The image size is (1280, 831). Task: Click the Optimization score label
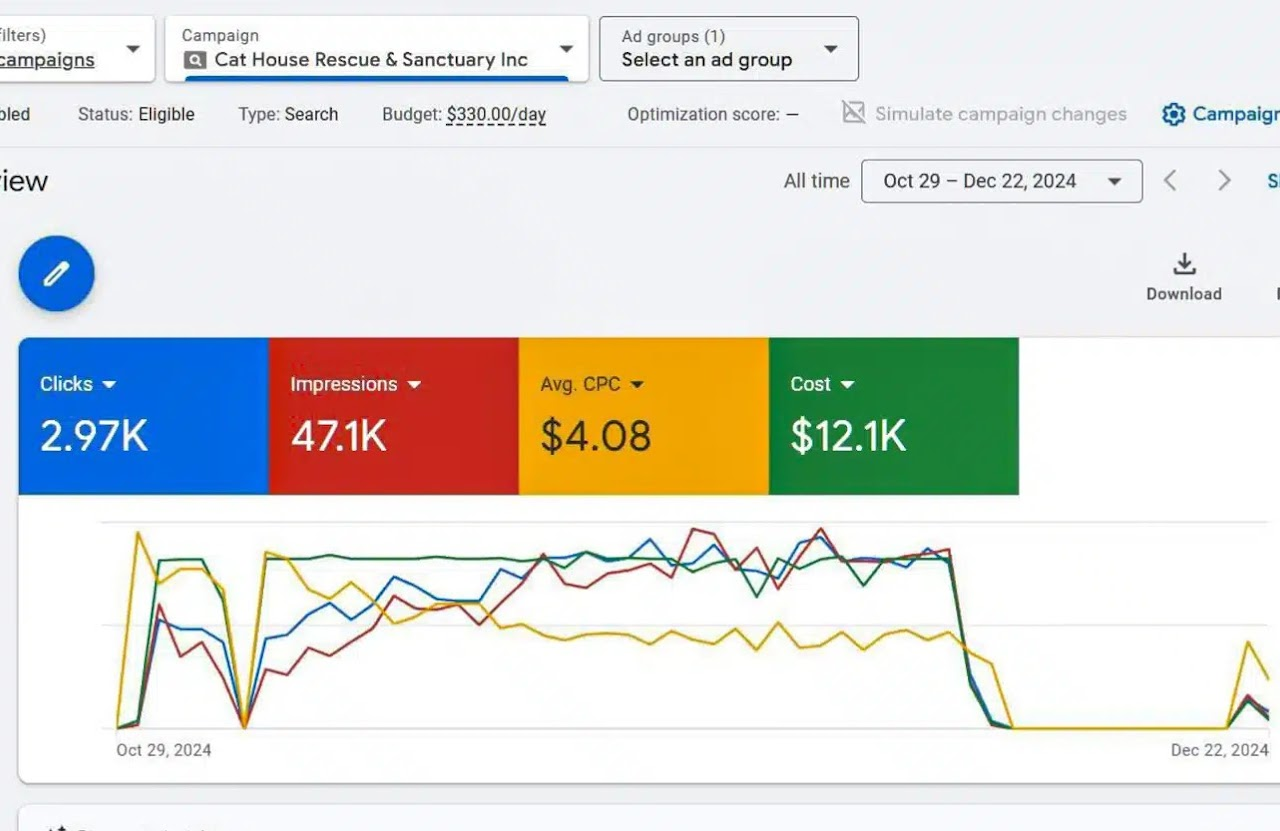[x=703, y=114]
